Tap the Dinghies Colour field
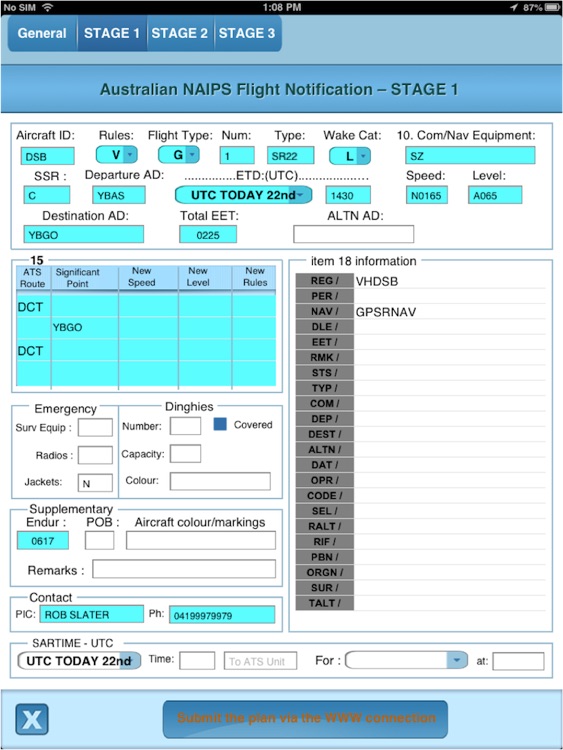 pyautogui.click(x=220, y=481)
